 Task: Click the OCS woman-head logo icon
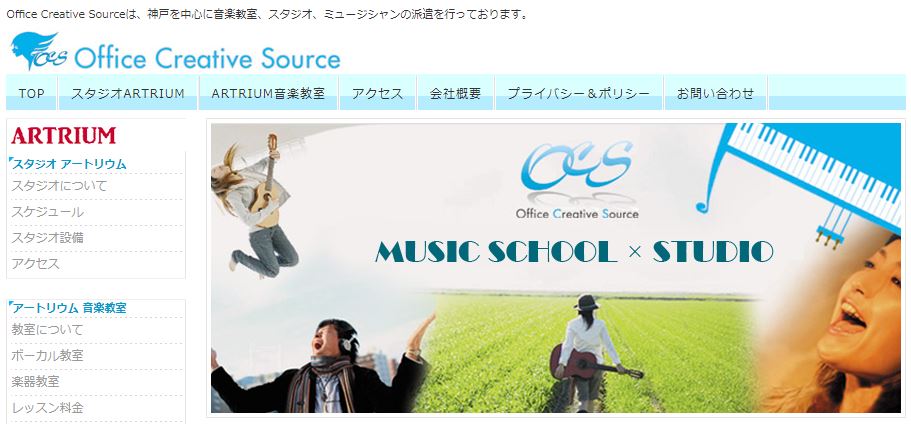point(39,51)
